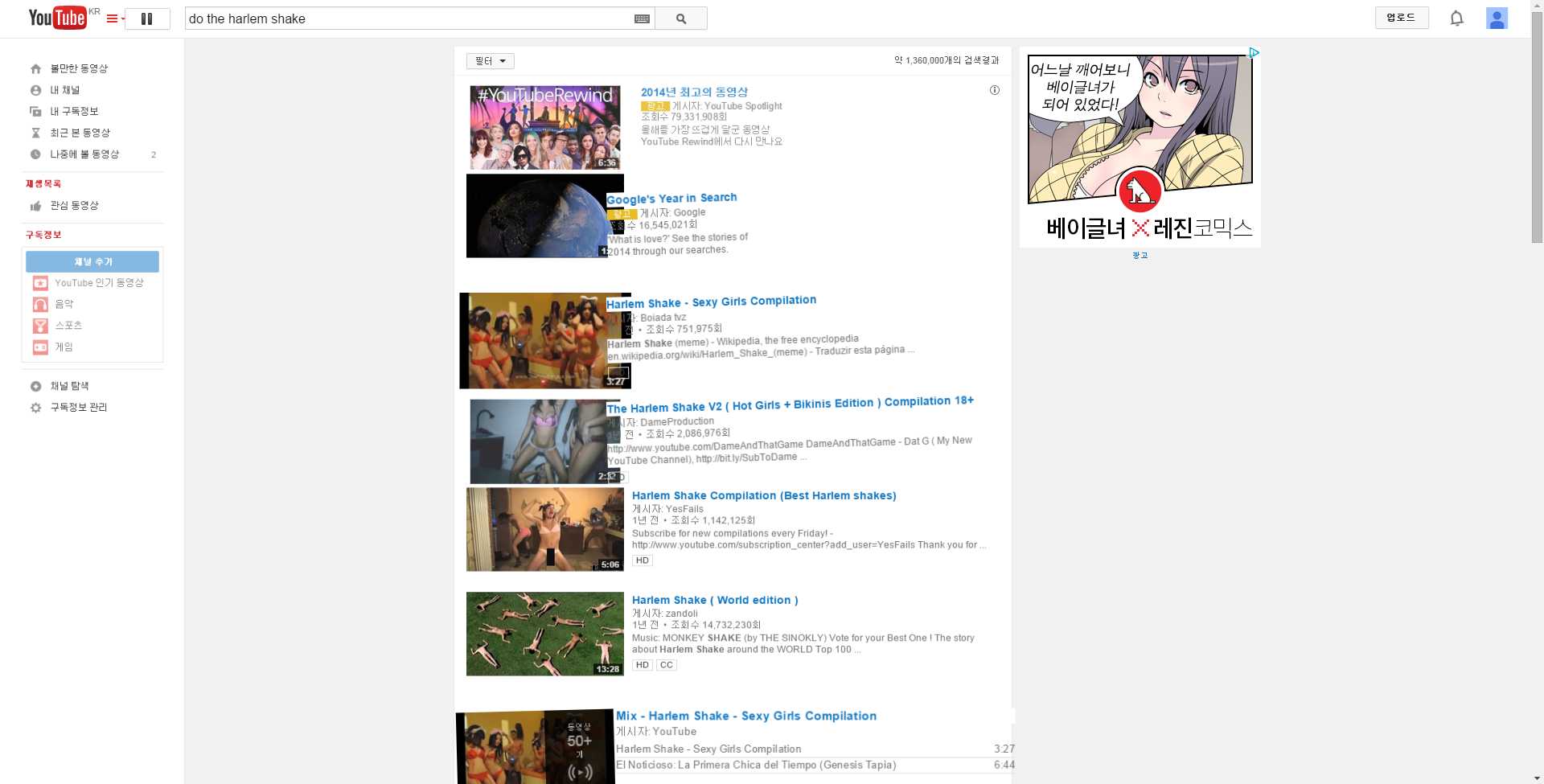The height and width of the screenshot is (784, 1544).
Task: Click the HD badge on World edition result
Action: pos(642,665)
